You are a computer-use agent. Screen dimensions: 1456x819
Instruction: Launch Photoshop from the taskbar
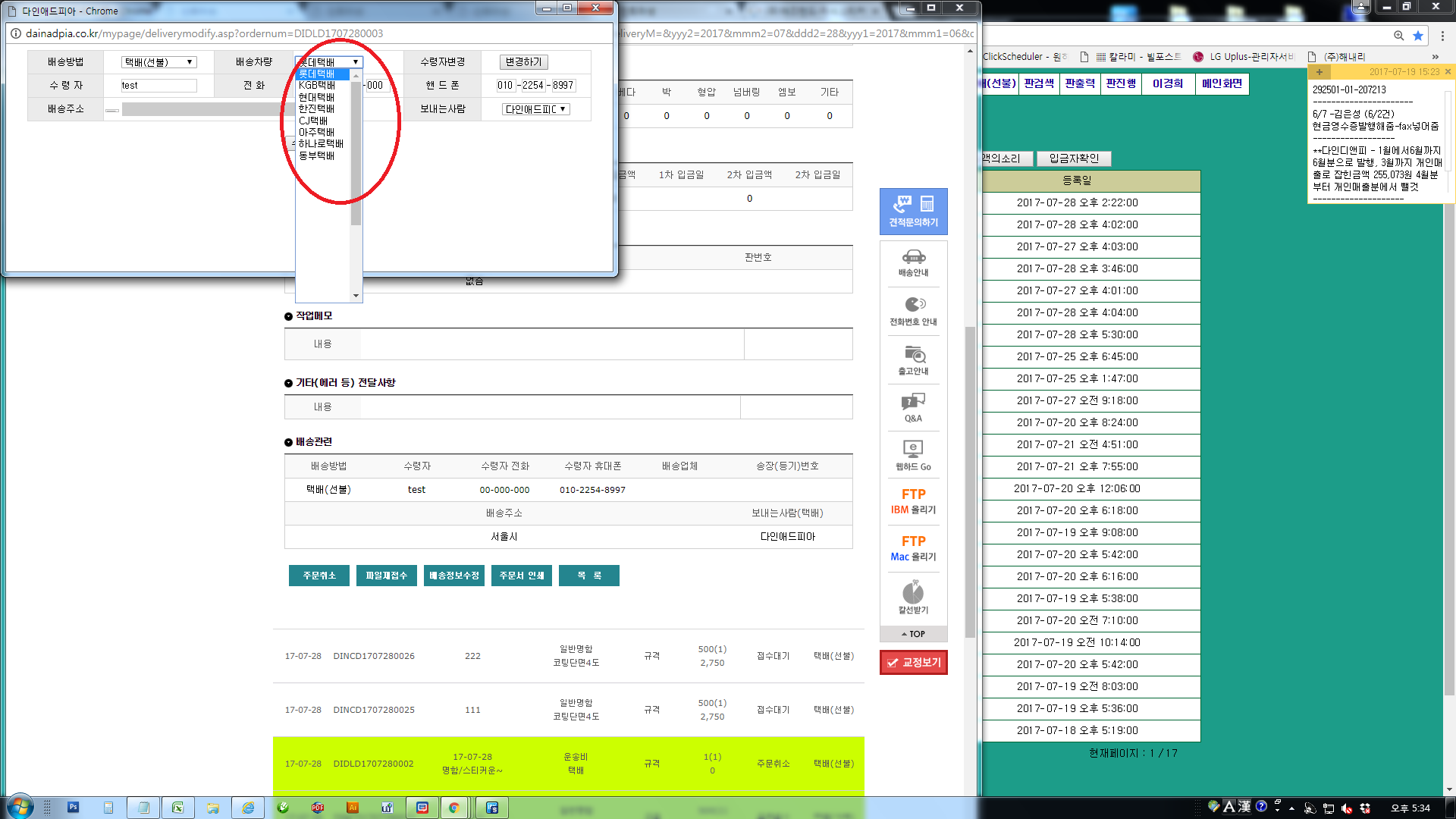[x=73, y=808]
